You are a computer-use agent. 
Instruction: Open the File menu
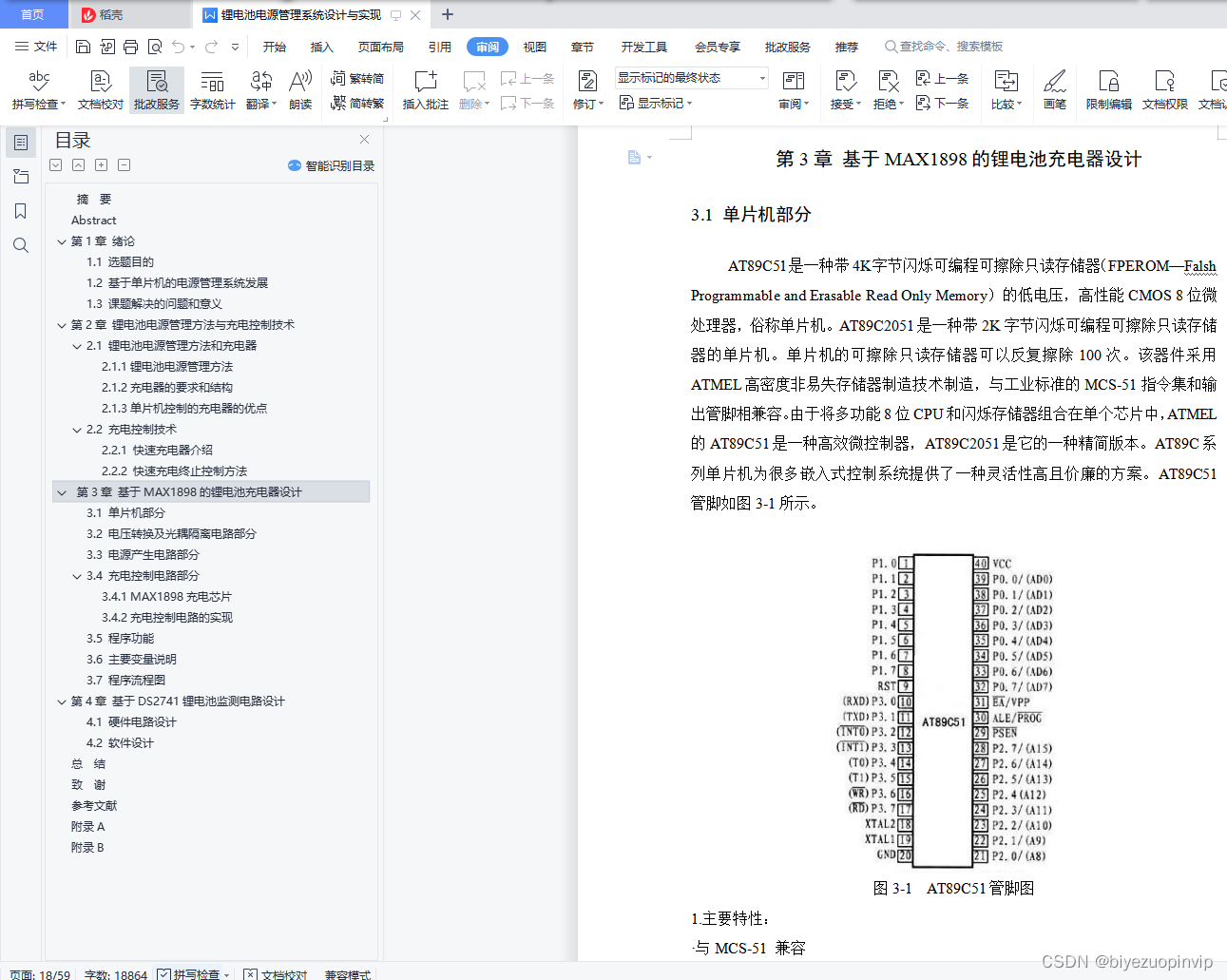[x=36, y=47]
